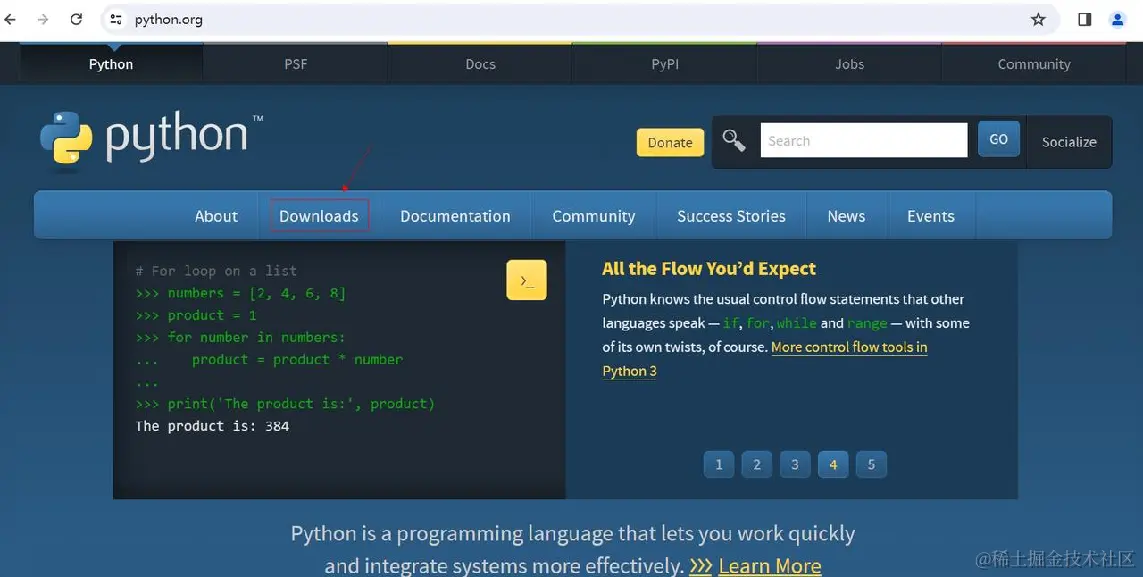Open the Community menu in blue navbar
1143x577 pixels.
coord(593,216)
